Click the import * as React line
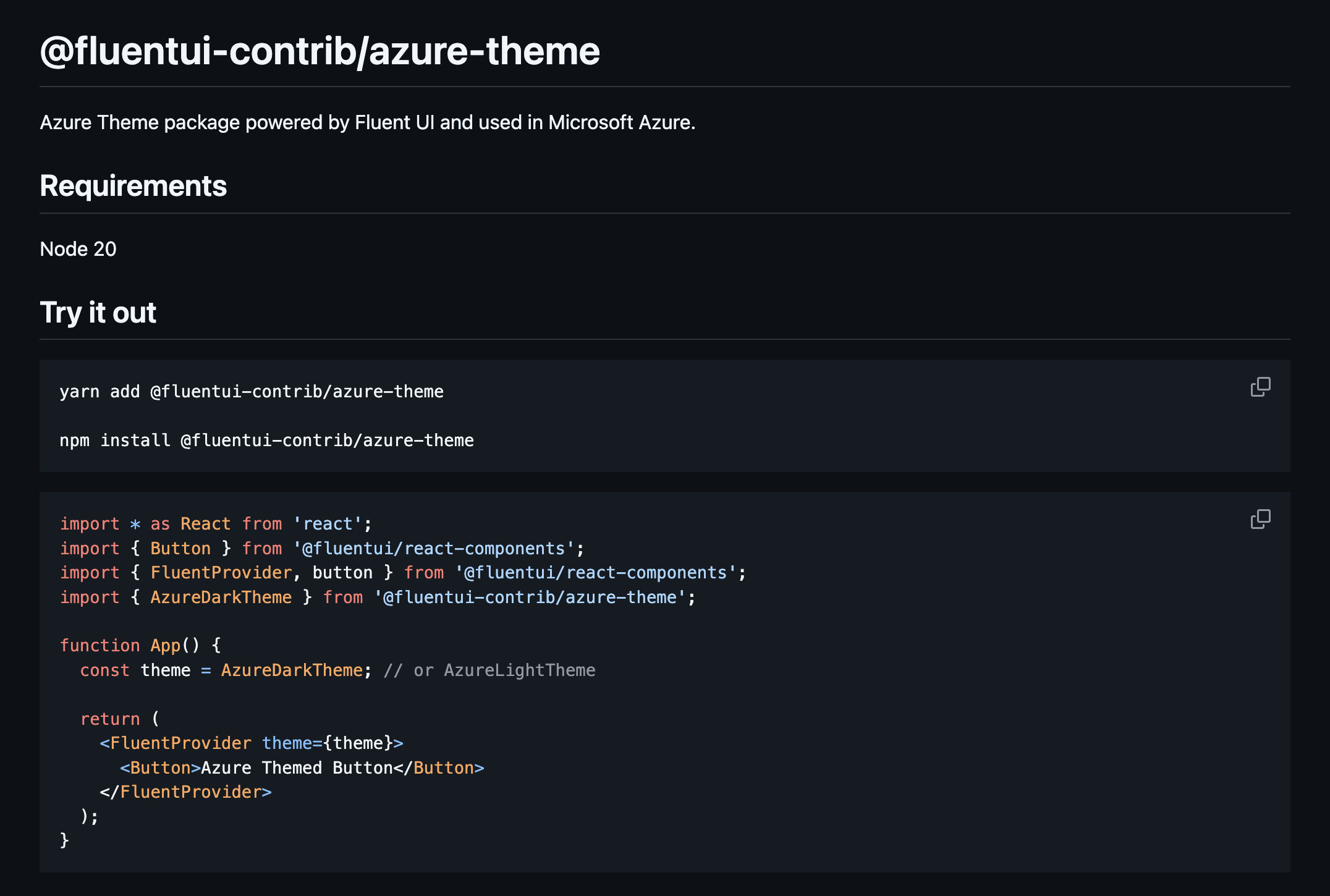 (216, 524)
